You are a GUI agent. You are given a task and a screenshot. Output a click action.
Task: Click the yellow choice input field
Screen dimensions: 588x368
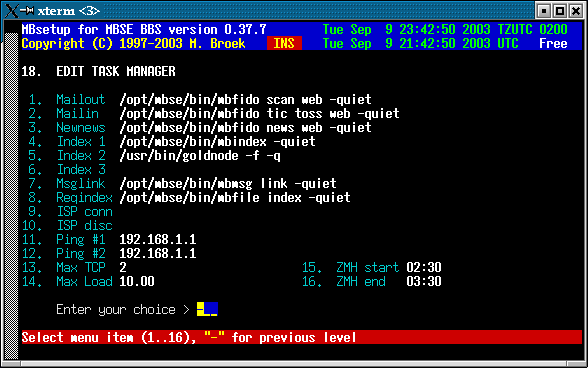coord(207,309)
